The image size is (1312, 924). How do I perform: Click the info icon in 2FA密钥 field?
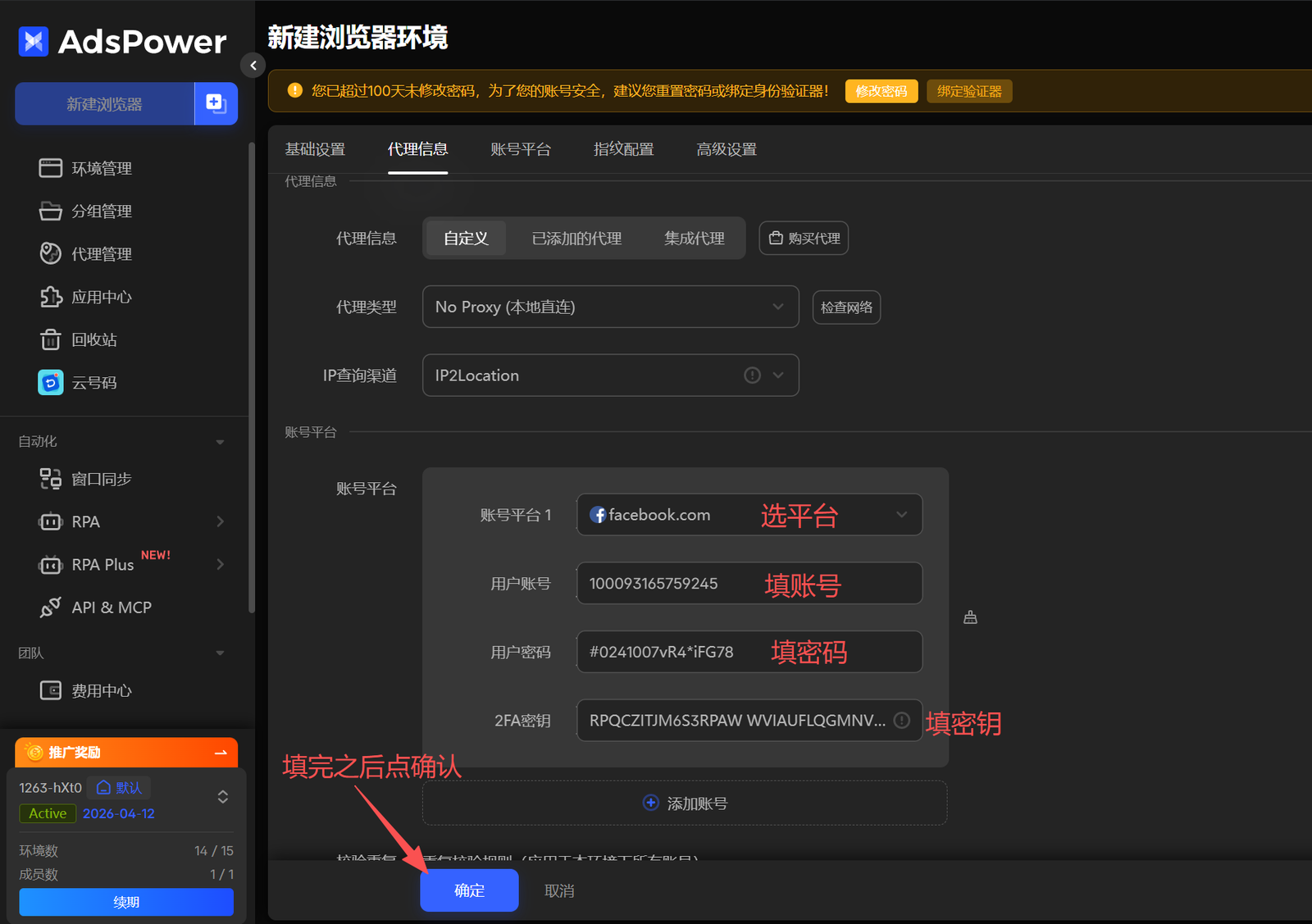(x=902, y=720)
